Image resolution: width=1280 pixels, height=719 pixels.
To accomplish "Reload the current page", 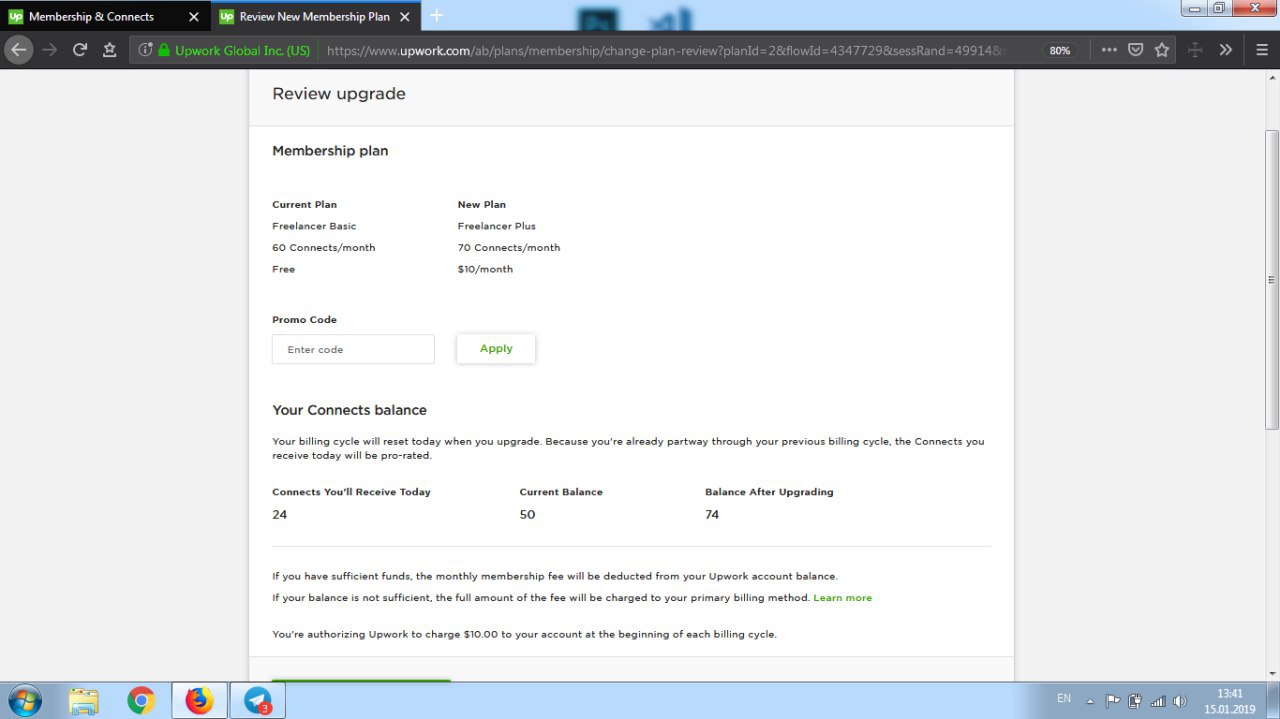I will point(80,49).
